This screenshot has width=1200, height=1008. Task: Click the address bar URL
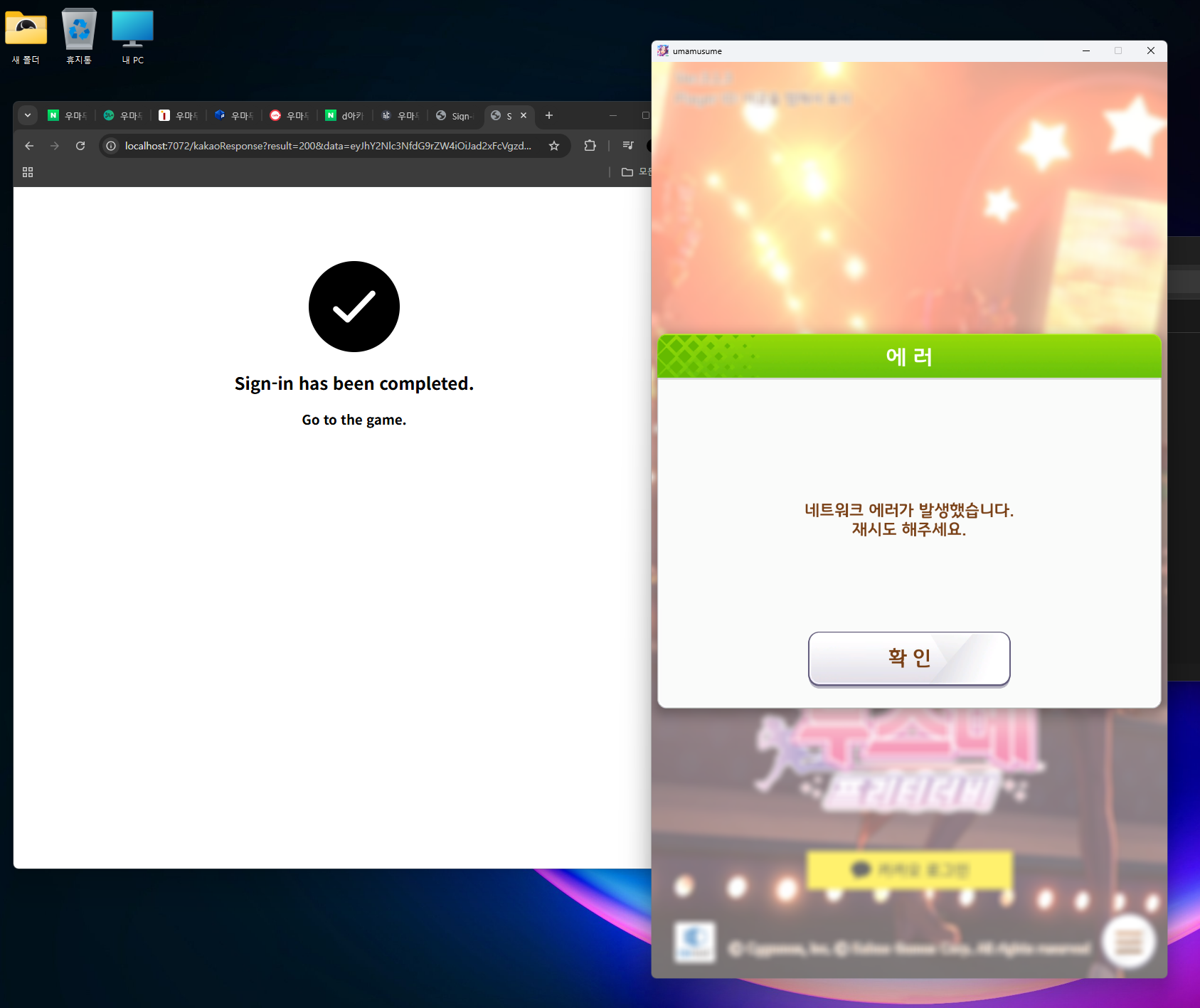(328, 146)
